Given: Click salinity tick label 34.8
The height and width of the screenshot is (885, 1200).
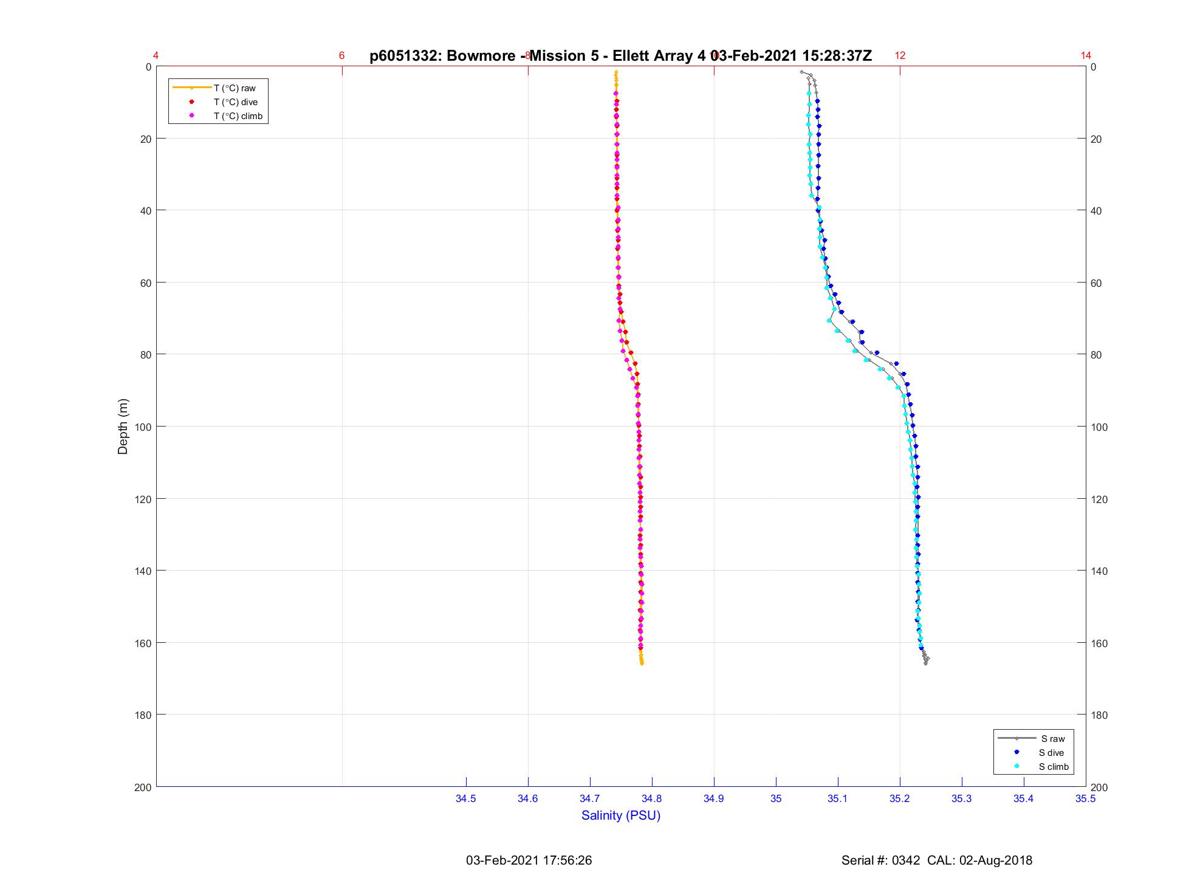Looking at the screenshot, I should tap(652, 799).
